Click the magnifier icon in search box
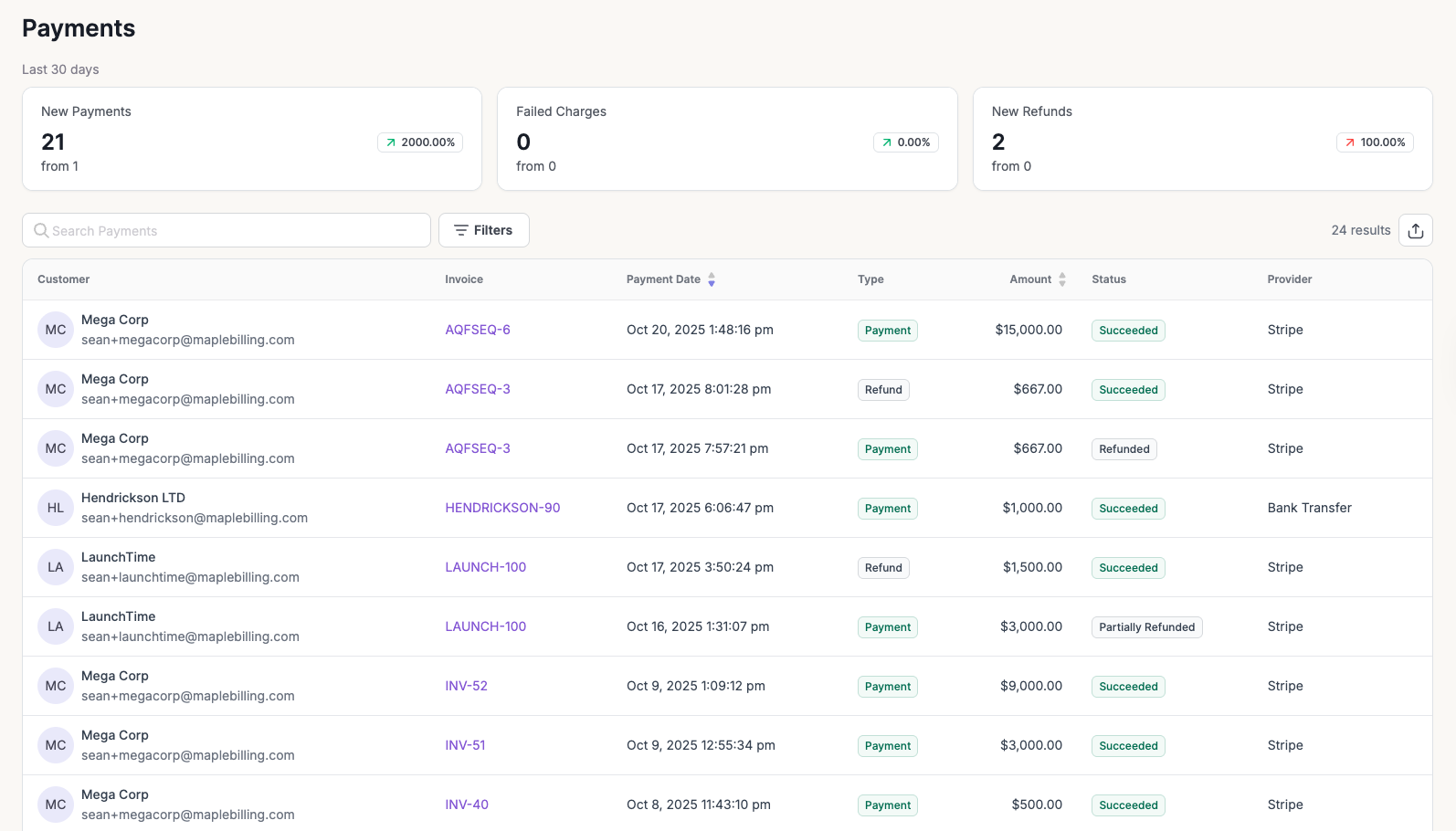 tap(41, 231)
